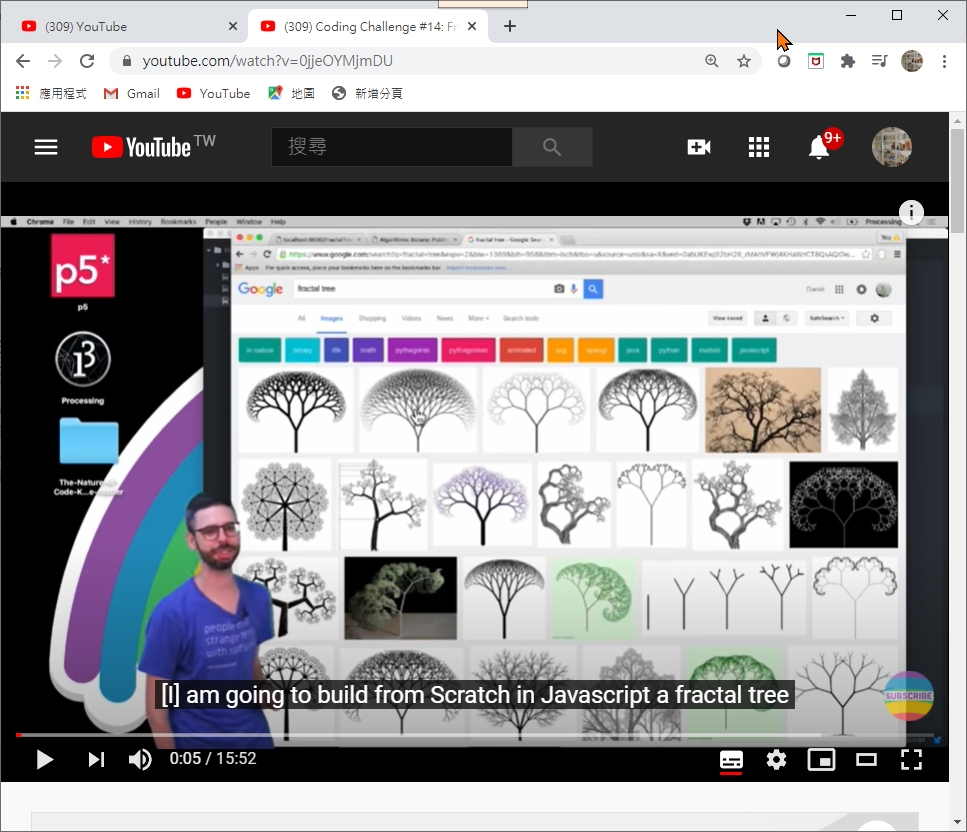Open a new browser tab
Image resolution: width=967 pixels, height=832 pixels.
click(509, 27)
